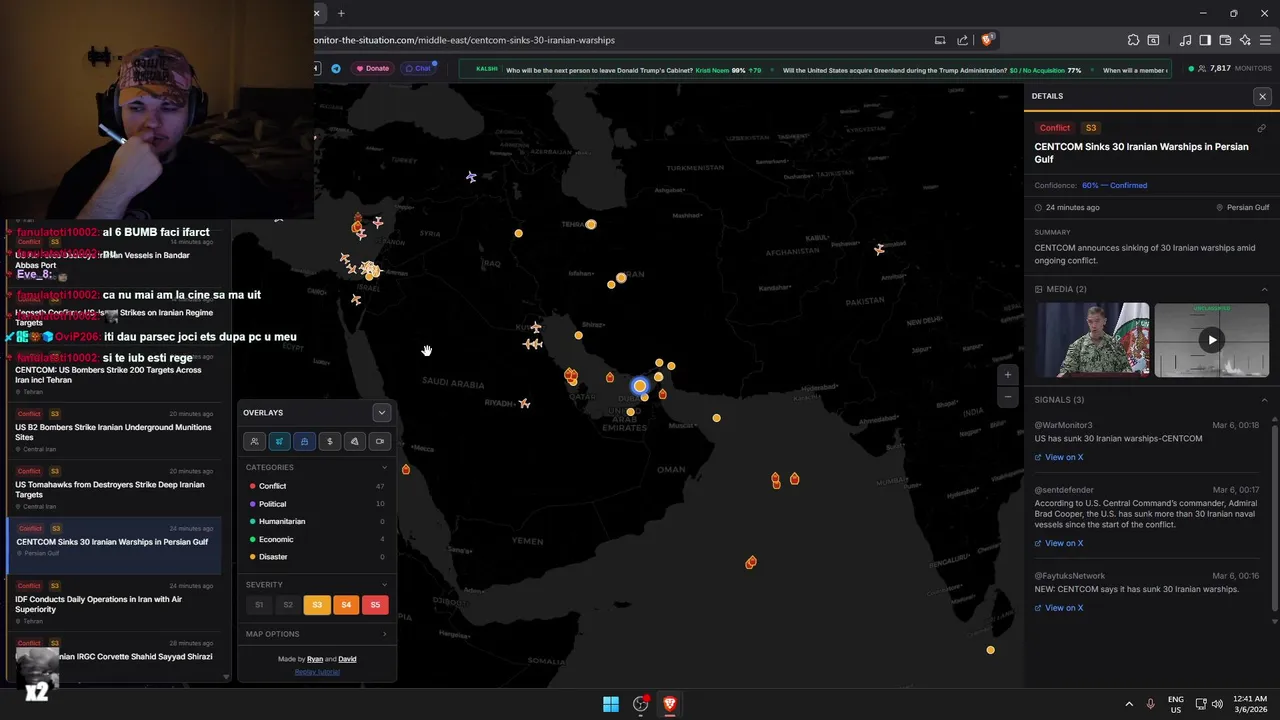Click the Brave shields icon

tap(987, 40)
